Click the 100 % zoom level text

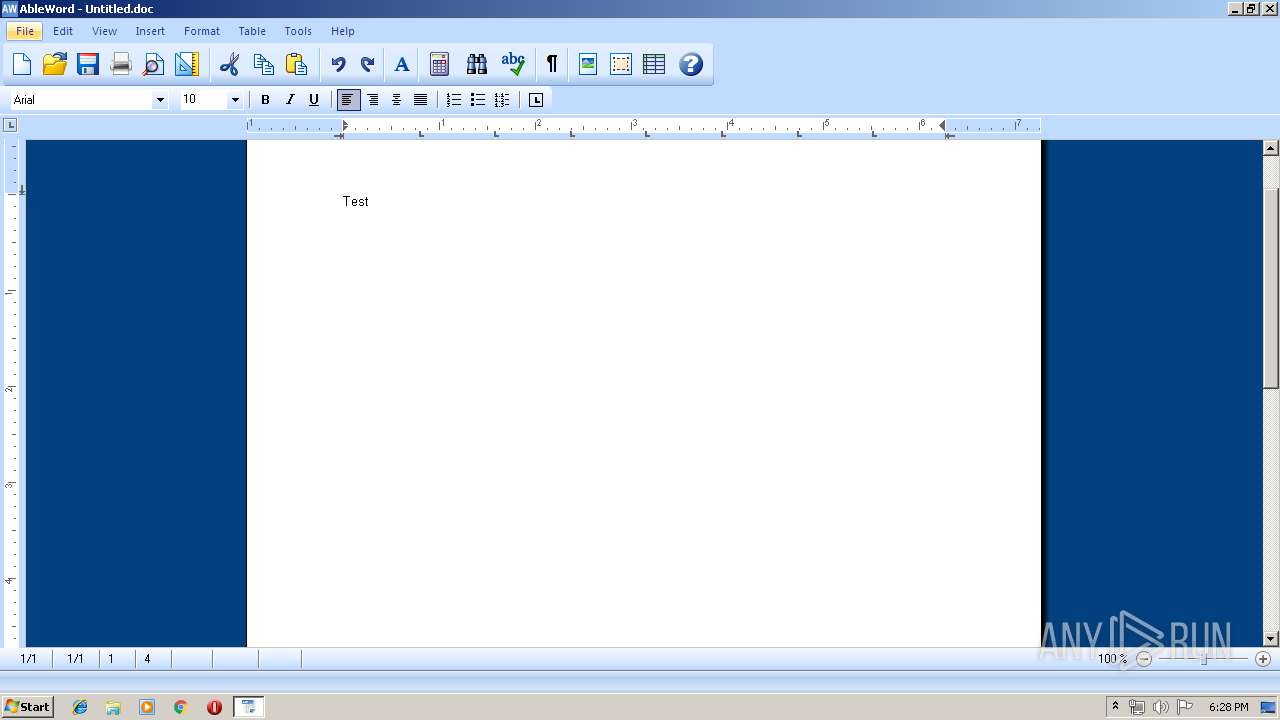1112,659
